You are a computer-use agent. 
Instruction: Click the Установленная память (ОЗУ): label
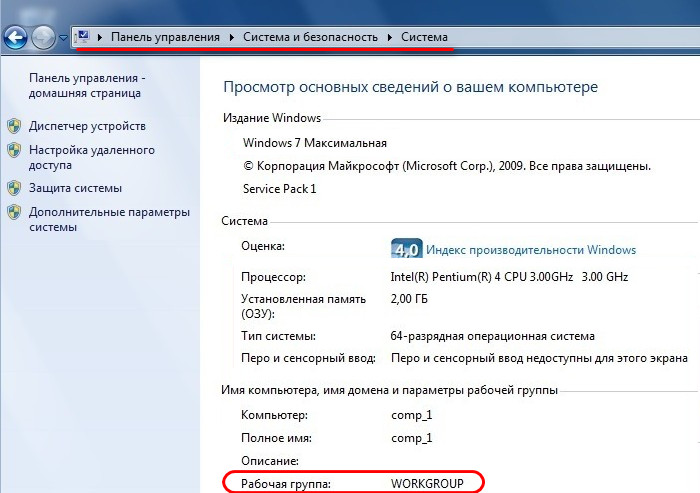[x=304, y=306]
